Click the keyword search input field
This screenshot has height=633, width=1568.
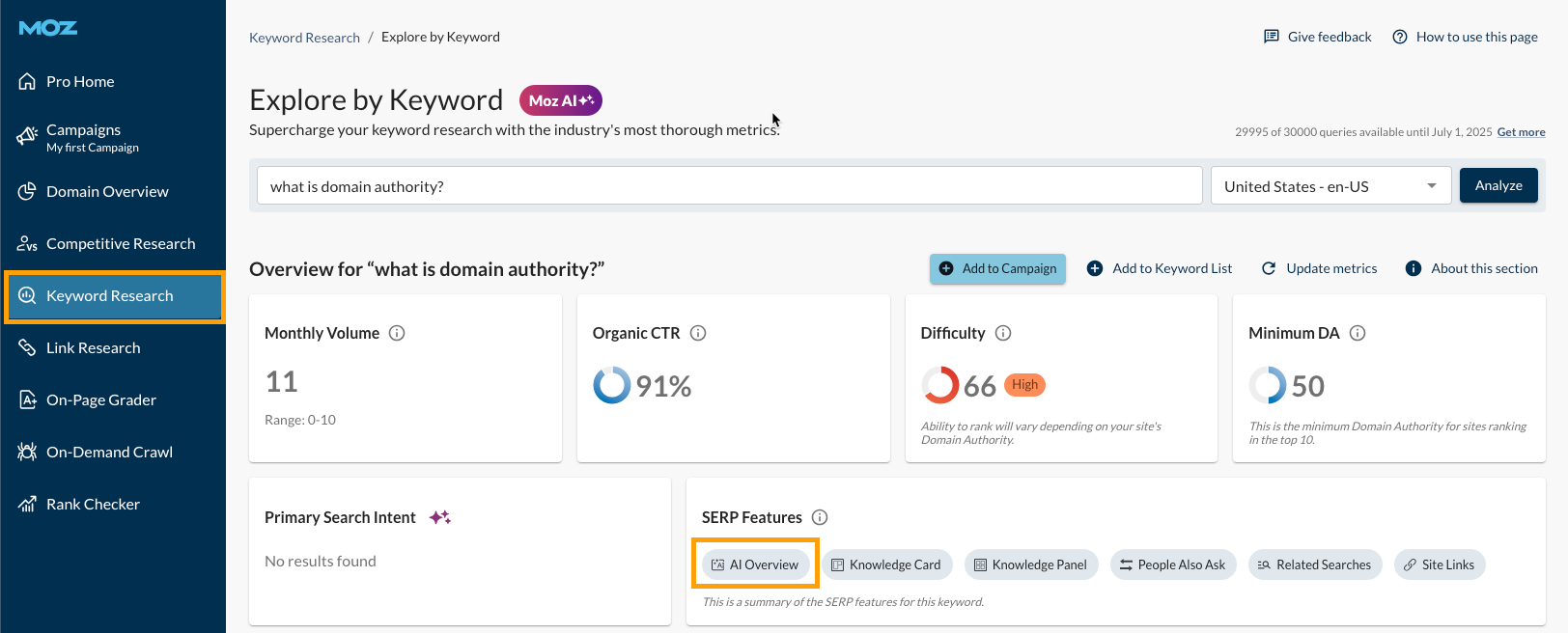coord(729,186)
